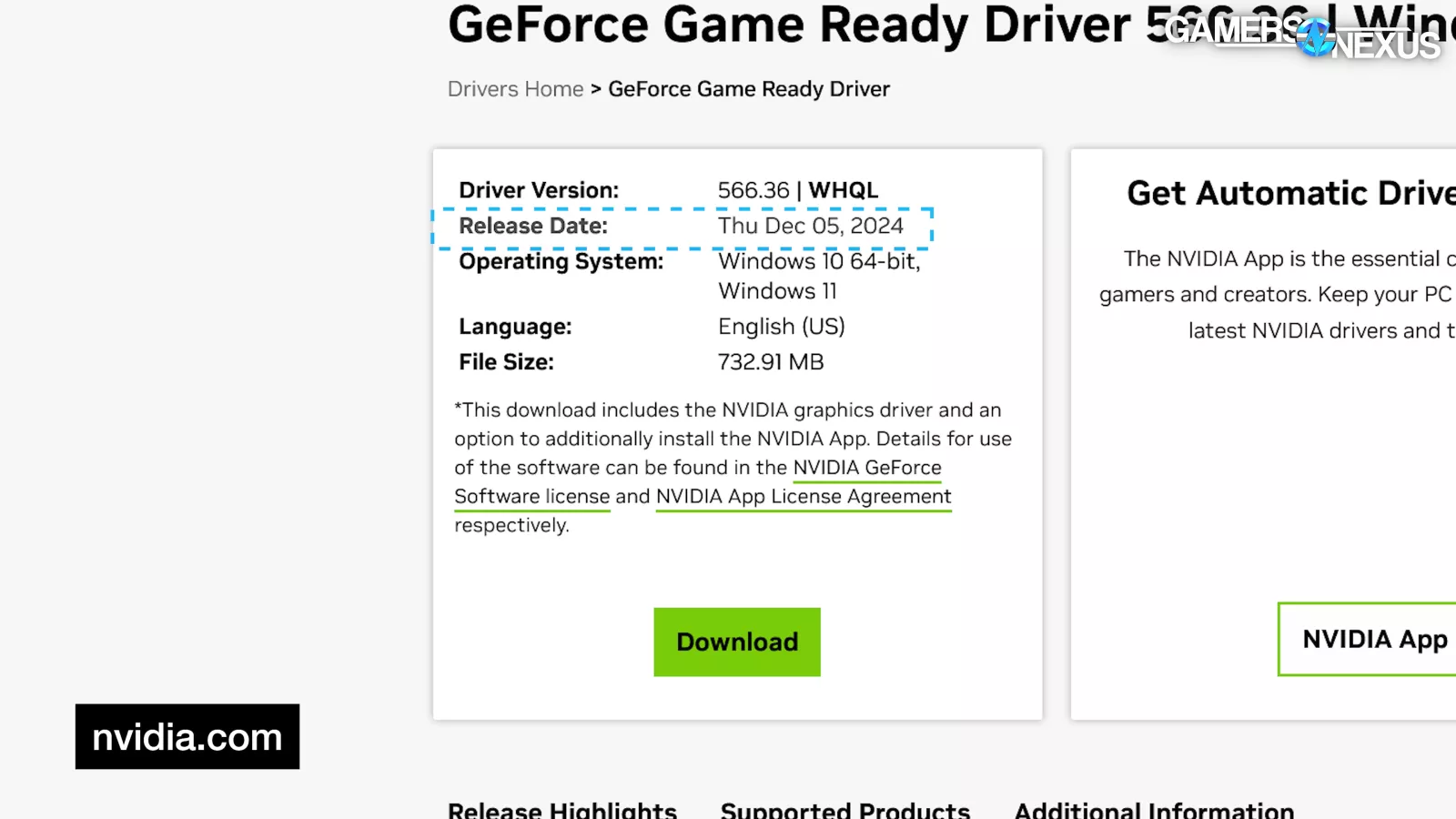Go to Drivers Home breadcrumb
This screenshot has width=1456, height=819.
515,89
